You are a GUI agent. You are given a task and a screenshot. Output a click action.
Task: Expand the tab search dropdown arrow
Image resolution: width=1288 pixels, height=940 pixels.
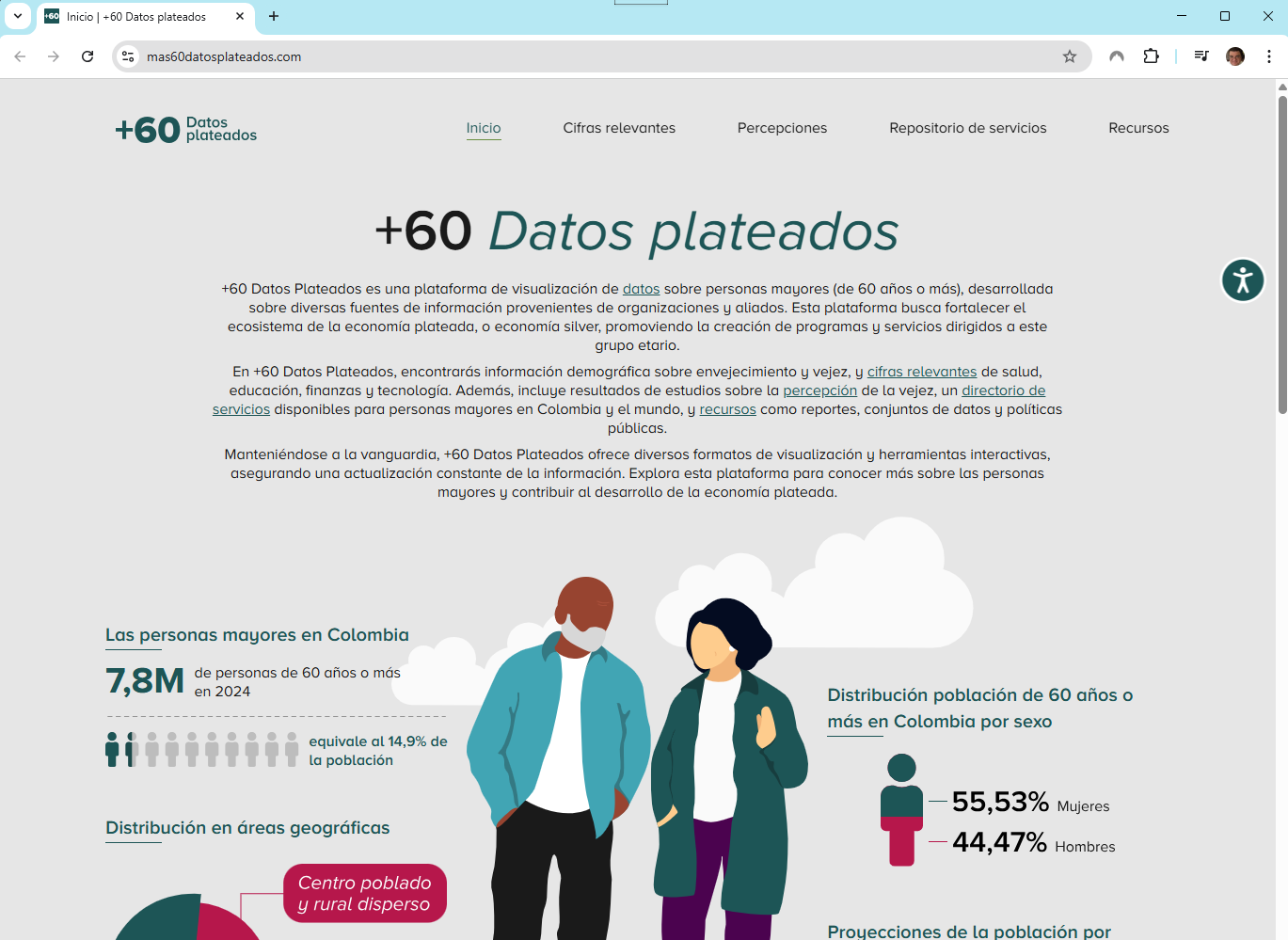[18, 16]
